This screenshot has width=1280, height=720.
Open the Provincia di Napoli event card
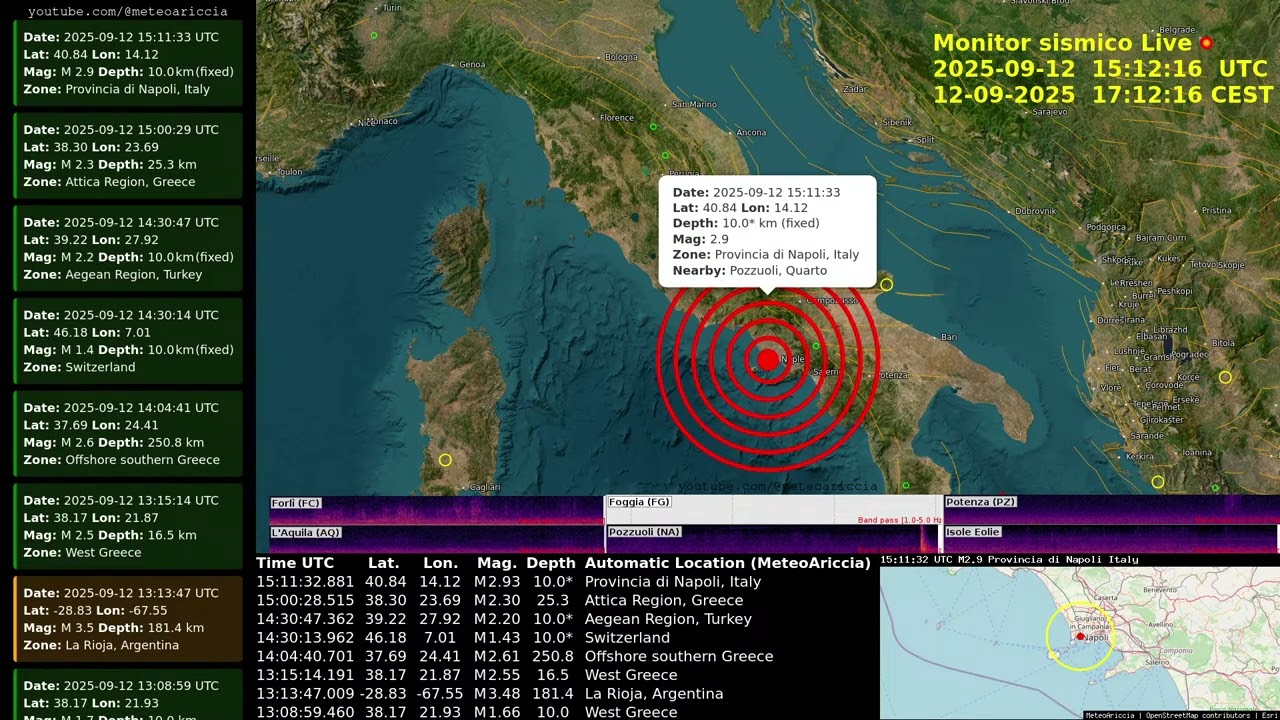tap(128, 63)
